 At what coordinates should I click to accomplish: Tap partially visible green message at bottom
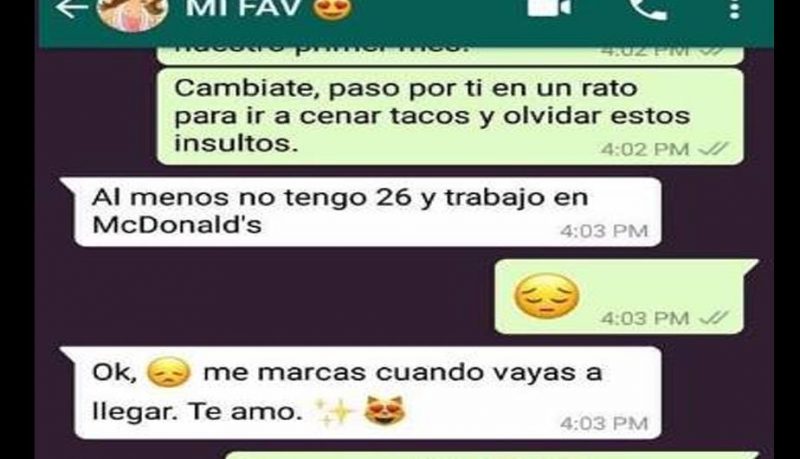[x=492, y=455]
